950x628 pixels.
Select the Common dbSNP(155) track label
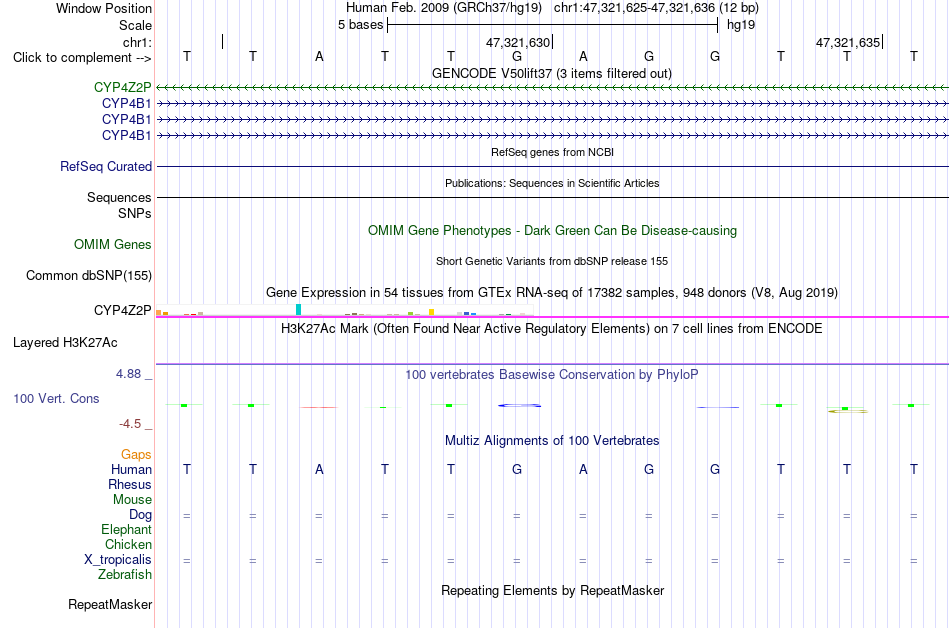point(89,276)
